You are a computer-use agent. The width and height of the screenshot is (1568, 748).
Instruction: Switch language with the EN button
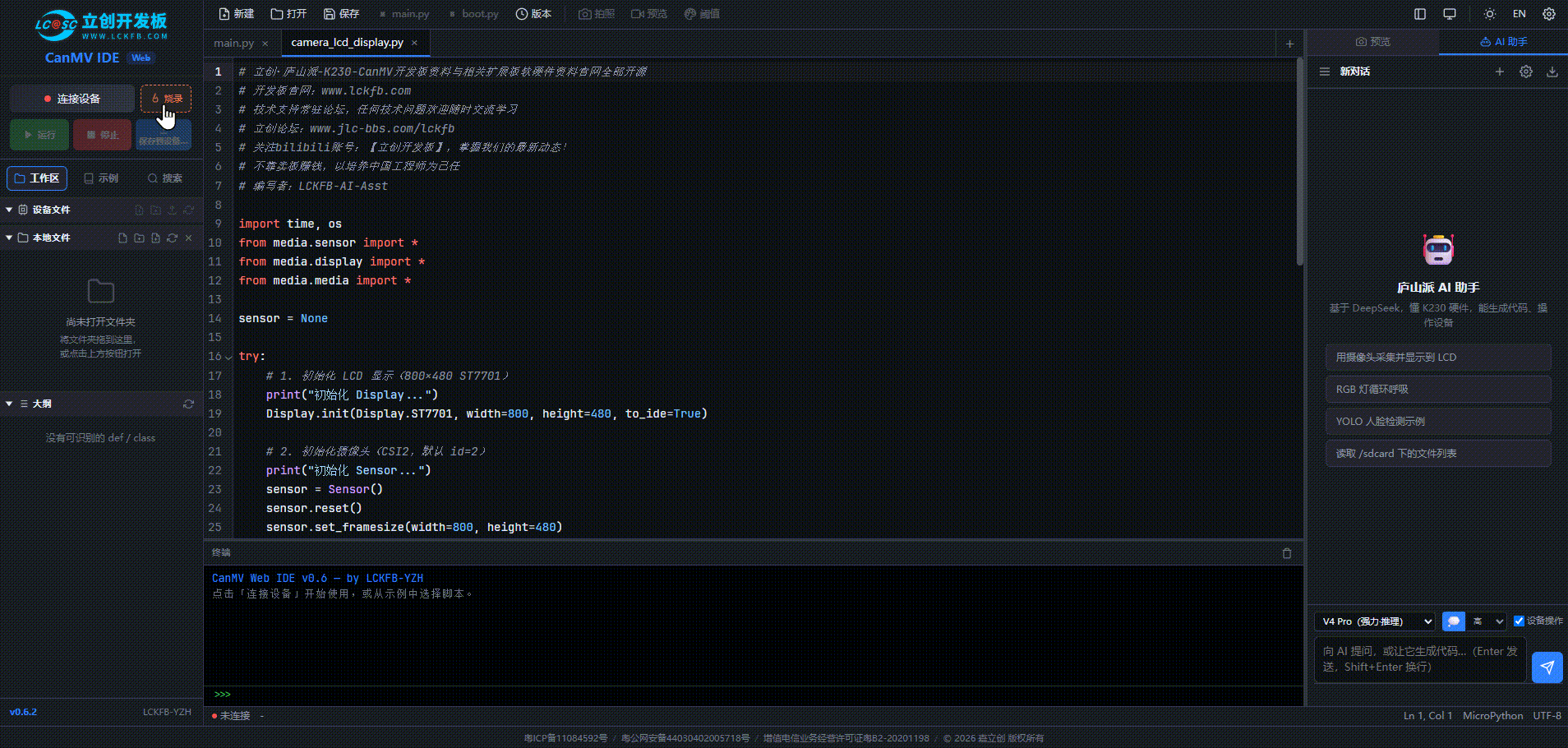tap(1520, 14)
